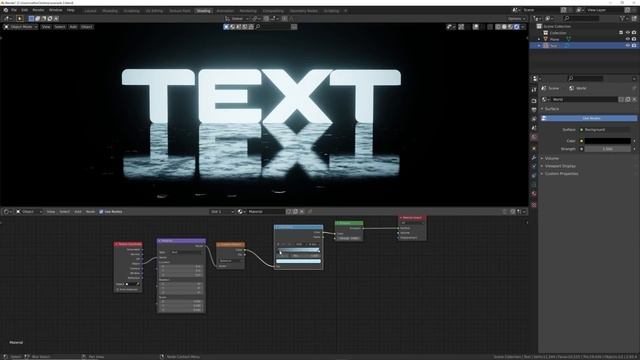The width and height of the screenshot is (640, 360).
Task: Open the transform orientation Global dropdown
Action: click(x=237, y=19)
